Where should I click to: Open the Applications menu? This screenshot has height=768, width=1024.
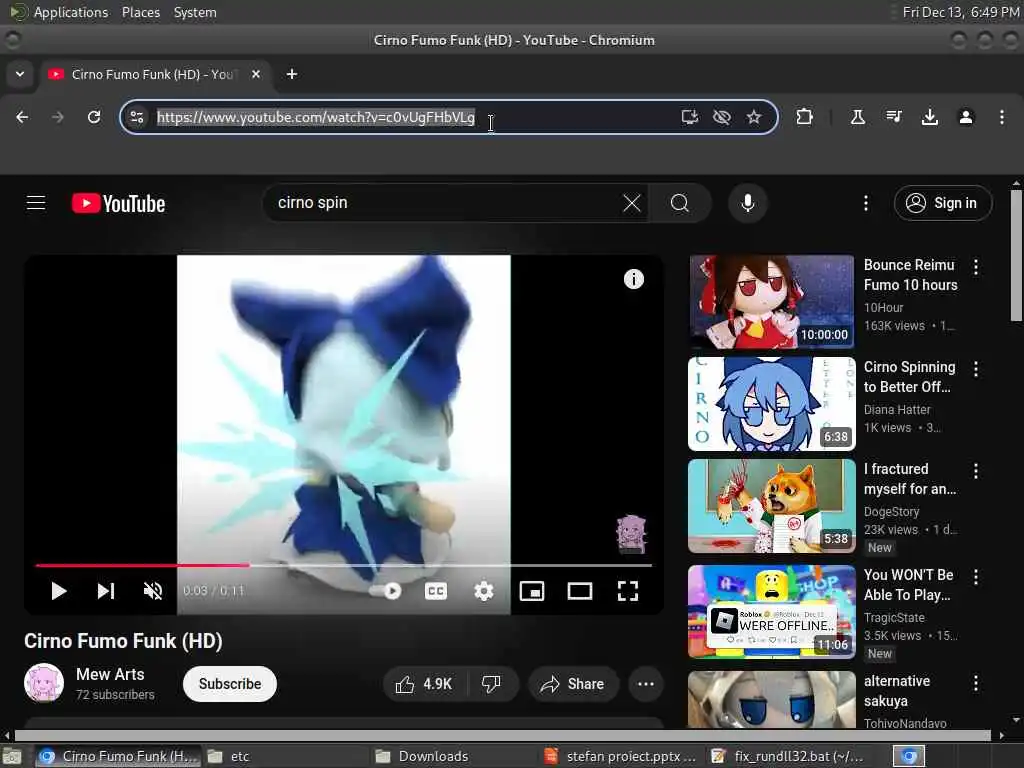pos(71,12)
